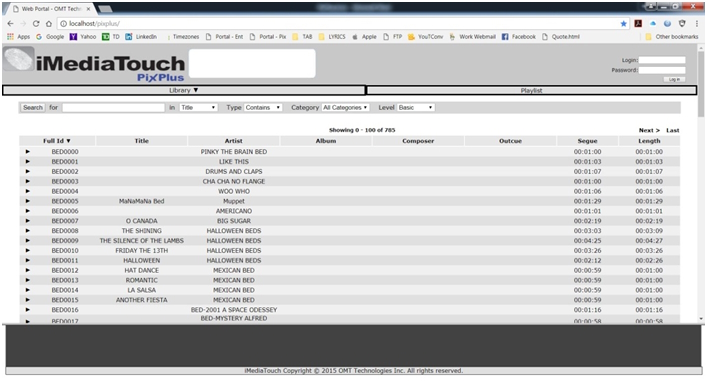Reload the page with the refresh icon
The width and height of the screenshot is (707, 381).
36,23
